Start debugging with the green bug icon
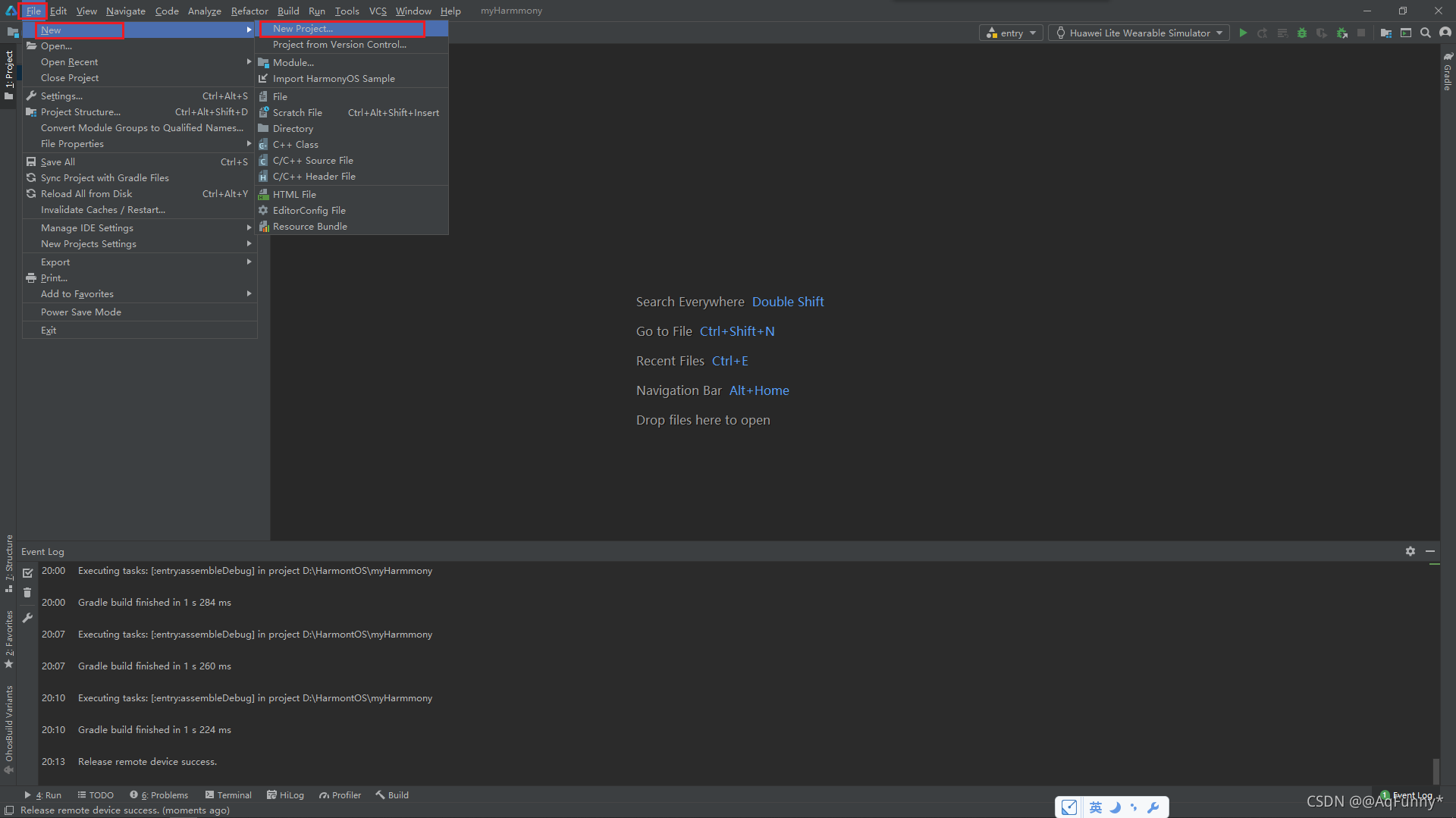Image resolution: width=1456 pixels, height=818 pixels. pyautogui.click(x=1302, y=33)
